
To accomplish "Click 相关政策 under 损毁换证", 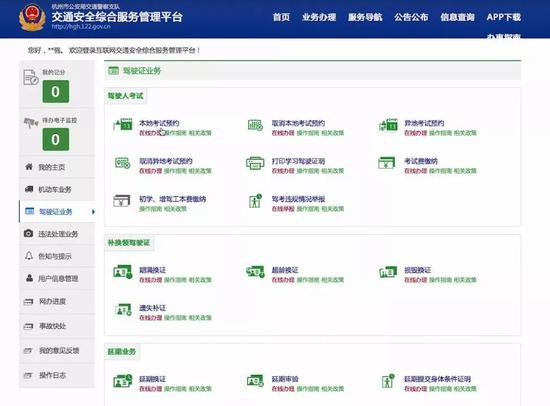I will click(465, 280).
